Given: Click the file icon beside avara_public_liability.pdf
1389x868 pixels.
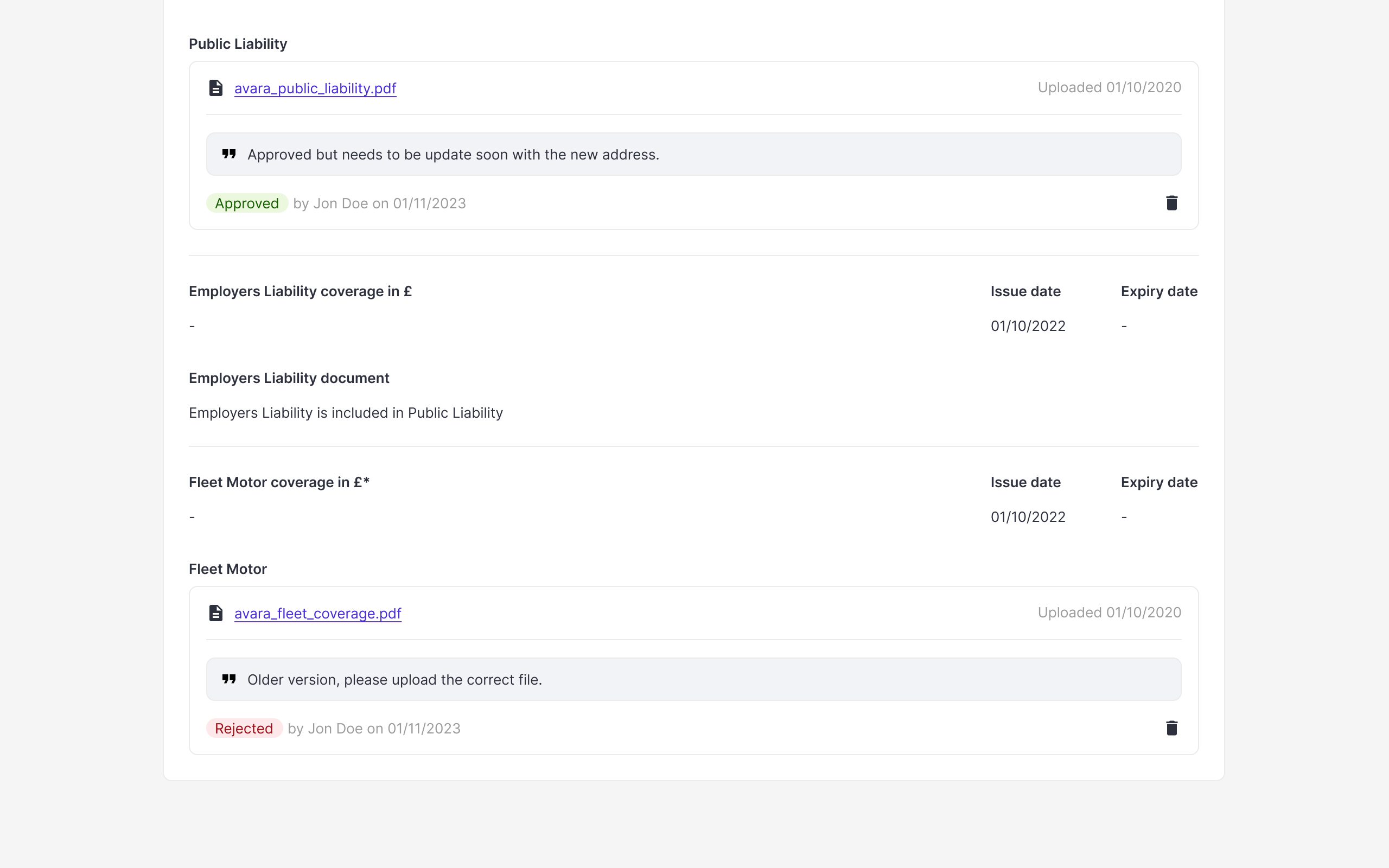Looking at the screenshot, I should pos(216,88).
